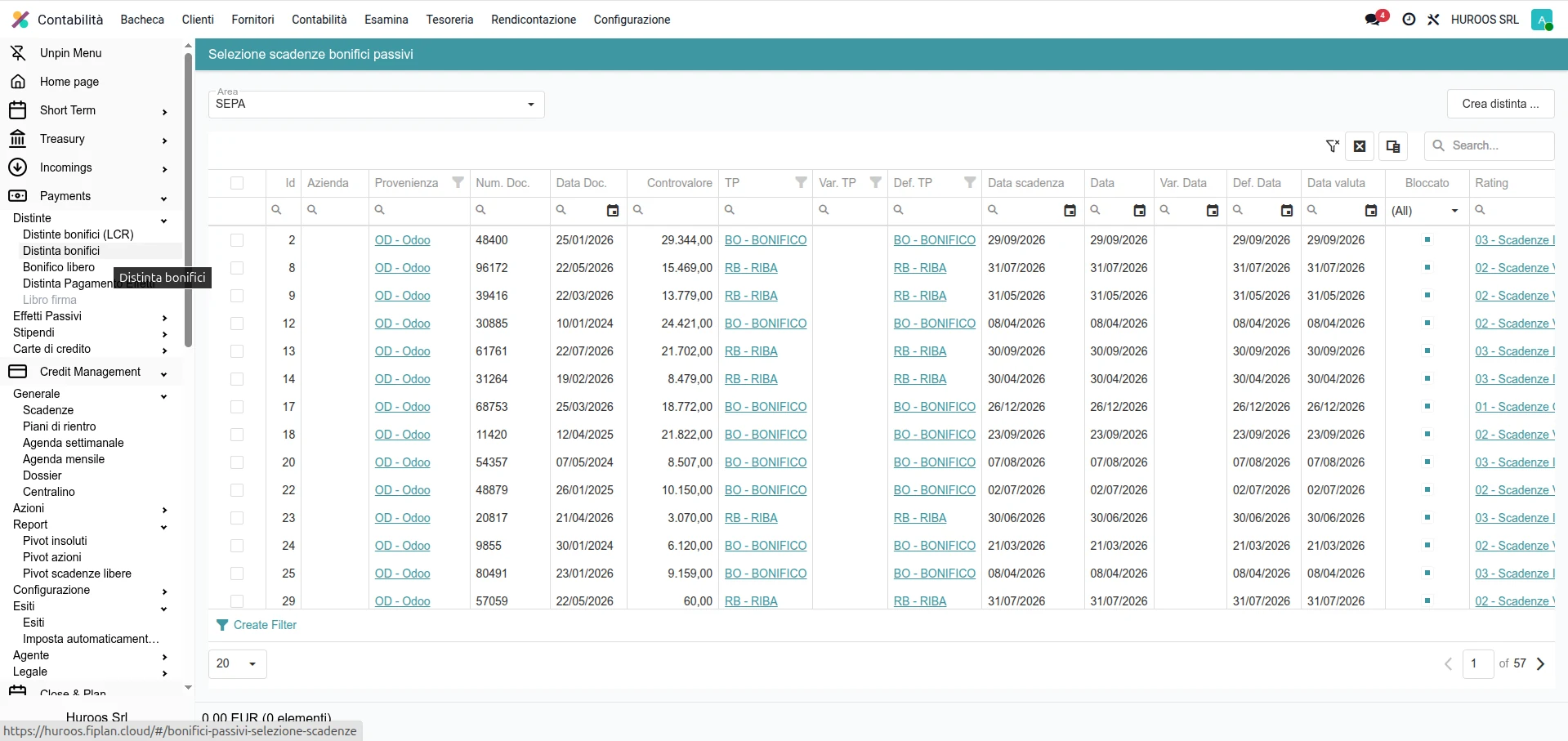Open the page size 20 dropdown
The height and width of the screenshot is (741, 1568).
(x=237, y=664)
